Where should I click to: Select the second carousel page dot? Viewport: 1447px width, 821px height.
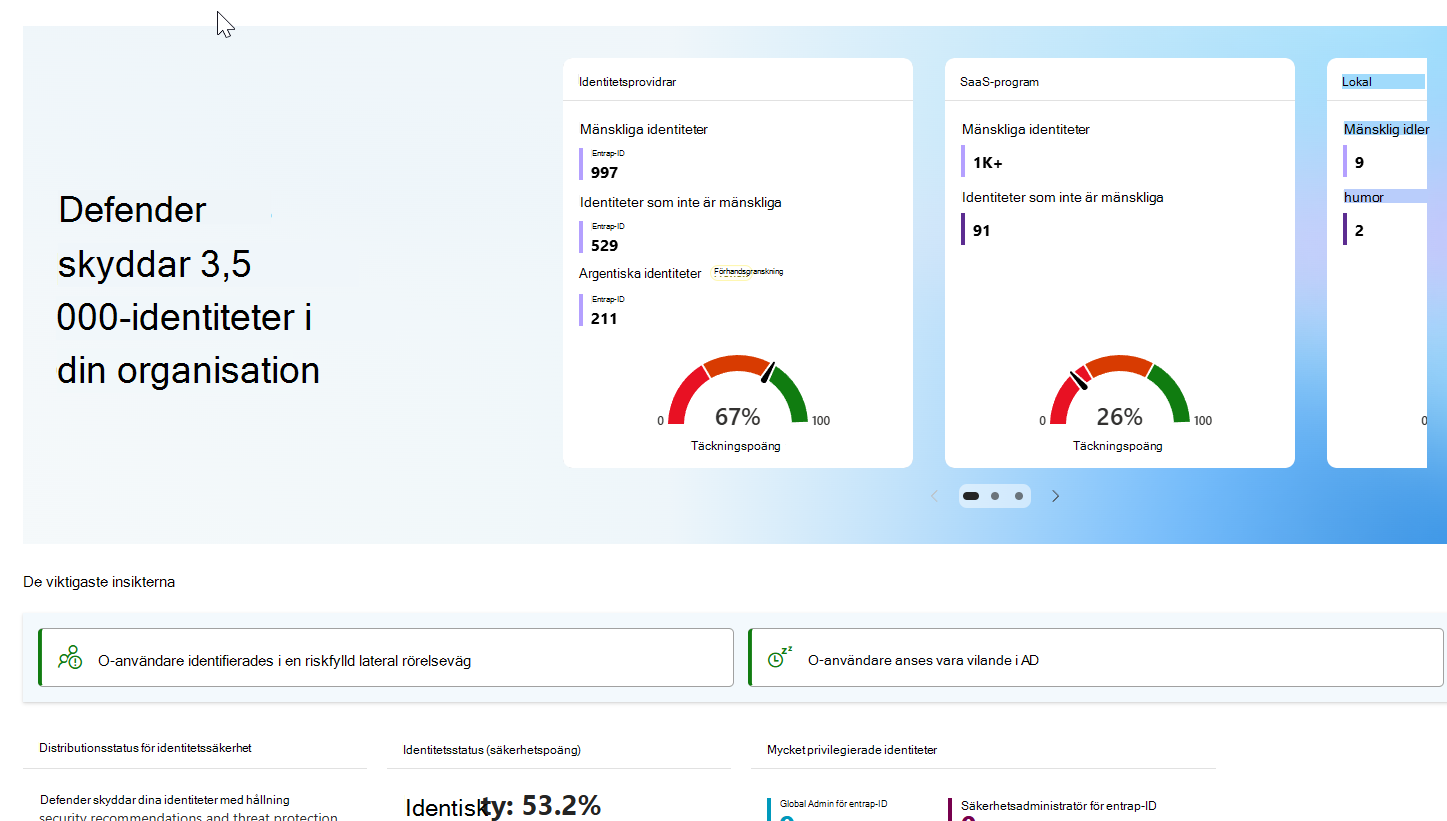coord(994,495)
